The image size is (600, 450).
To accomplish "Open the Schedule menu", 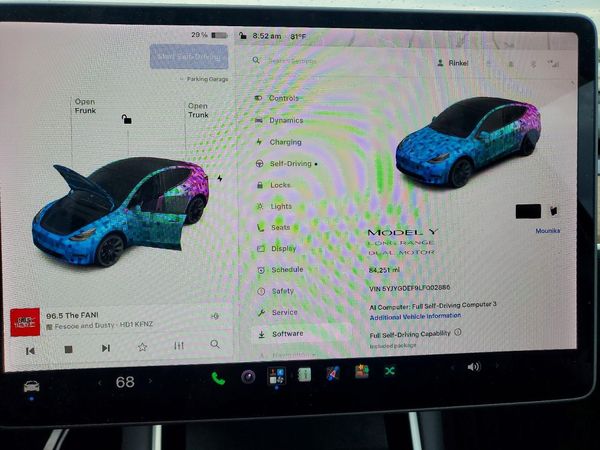I will point(280,270).
